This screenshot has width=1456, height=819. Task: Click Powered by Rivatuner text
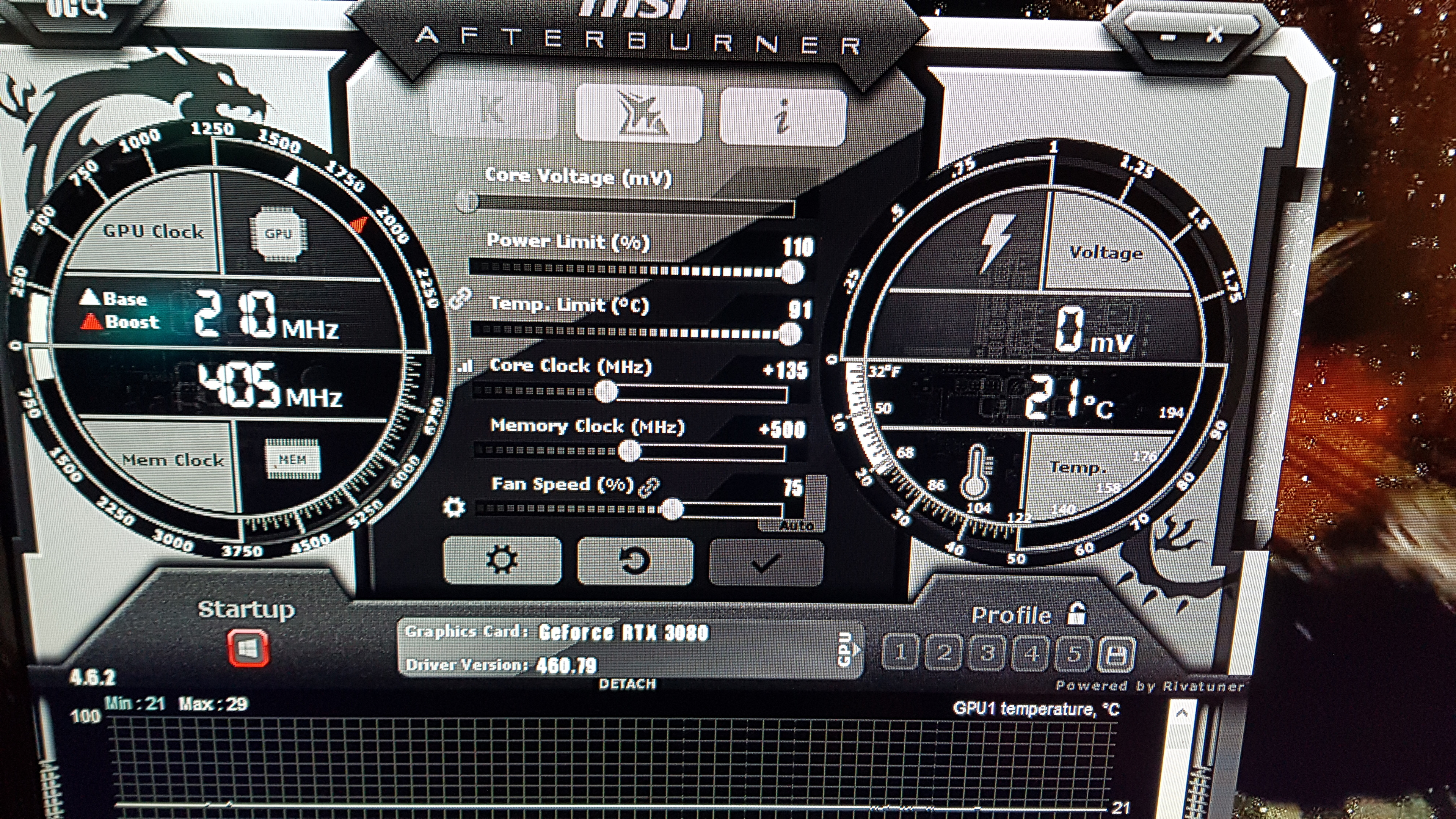(x=1150, y=686)
